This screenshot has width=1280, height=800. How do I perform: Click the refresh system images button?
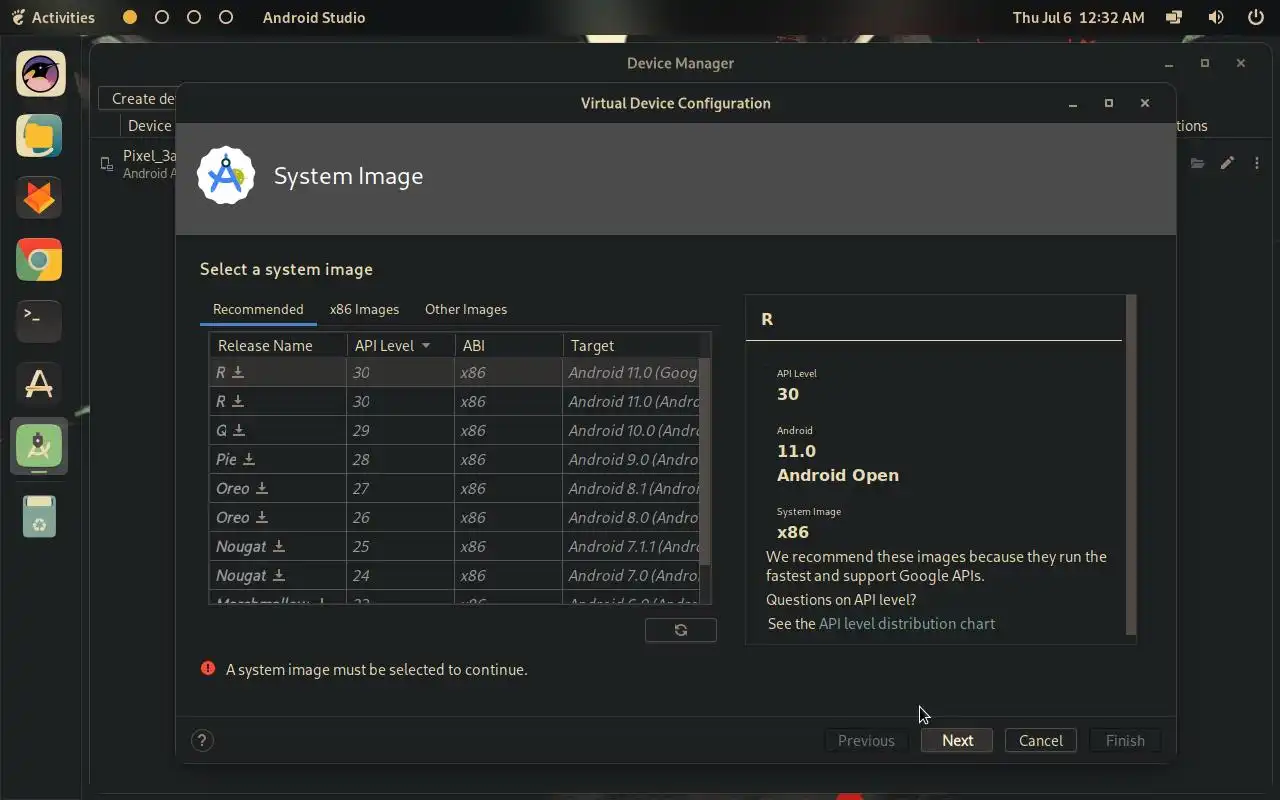(681, 630)
